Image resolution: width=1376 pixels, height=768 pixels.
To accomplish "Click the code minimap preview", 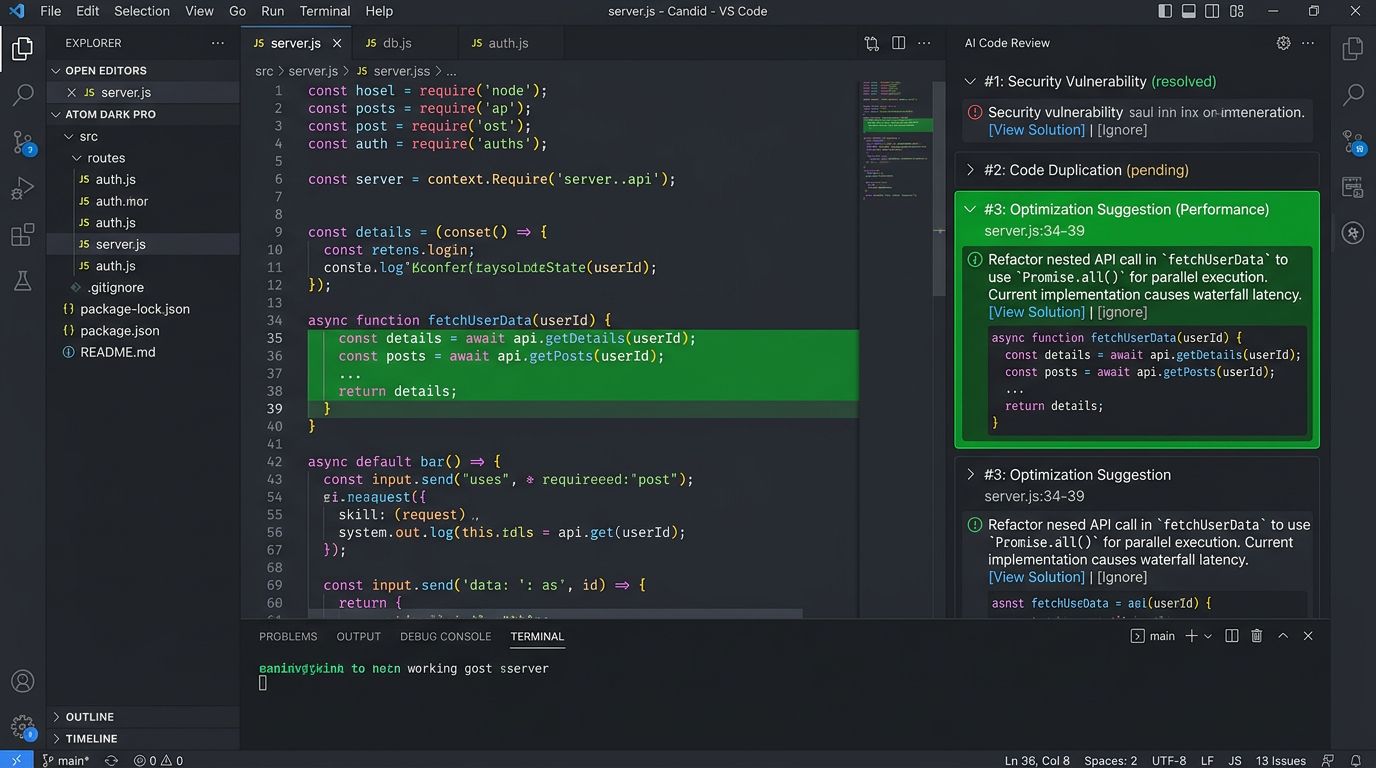I will (896, 140).
